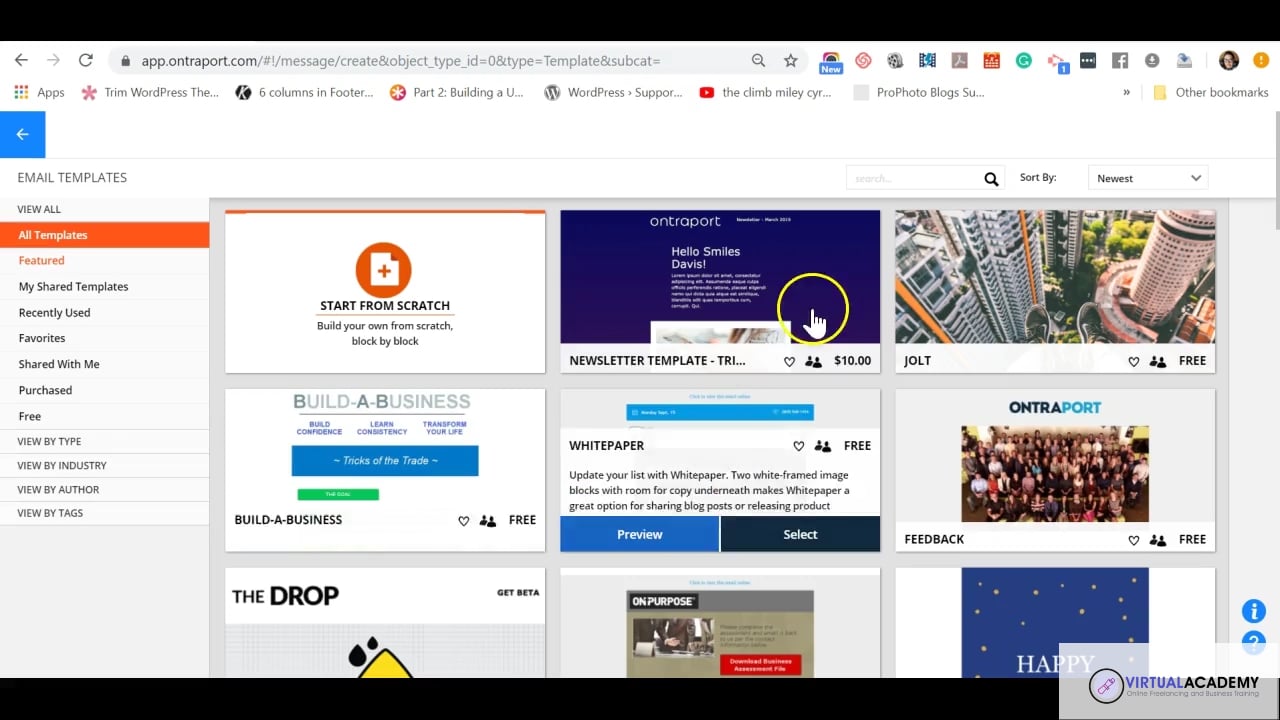
Task: Expand View By Author section
Action: pyautogui.click(x=104, y=489)
